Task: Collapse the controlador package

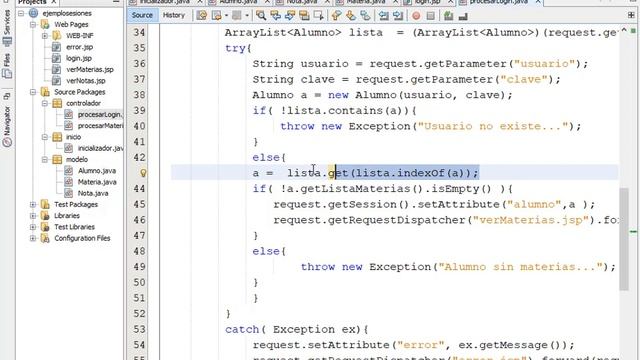Action: coord(45,103)
